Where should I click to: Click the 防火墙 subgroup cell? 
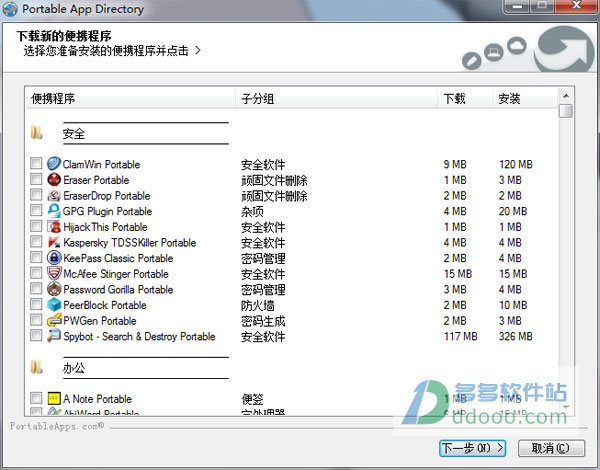(258, 305)
